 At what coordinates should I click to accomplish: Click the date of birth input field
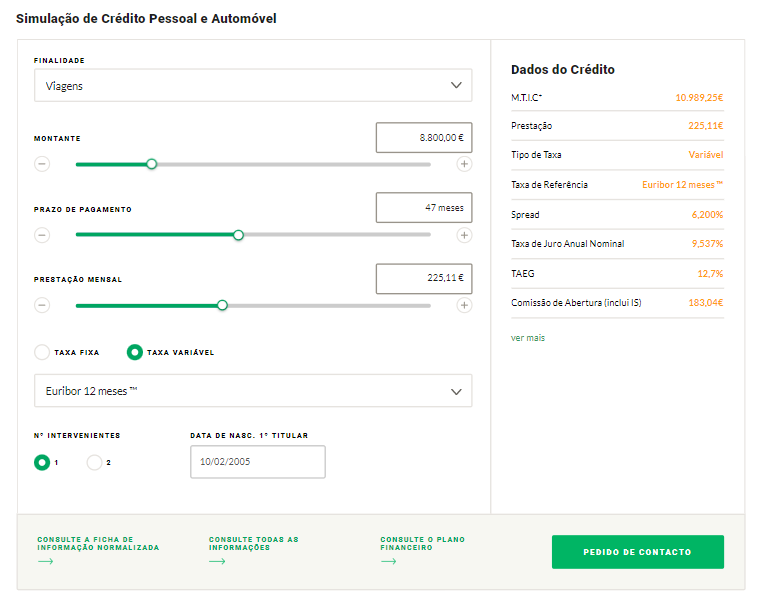[x=258, y=462]
